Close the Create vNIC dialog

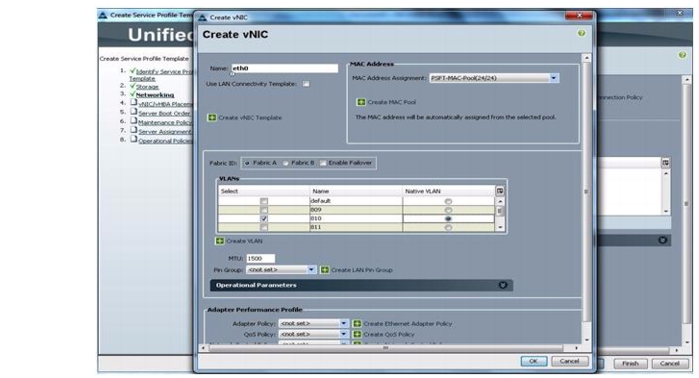tap(579, 16)
